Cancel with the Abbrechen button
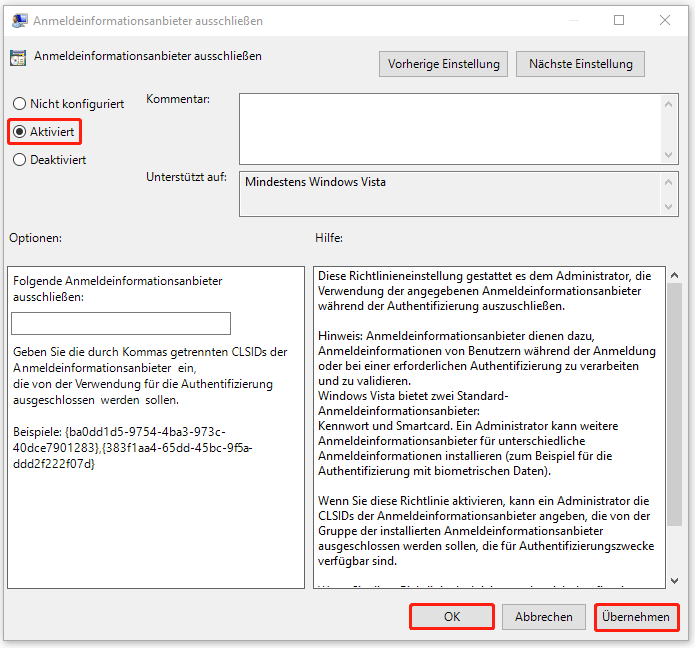The image size is (695, 648). pos(543,617)
